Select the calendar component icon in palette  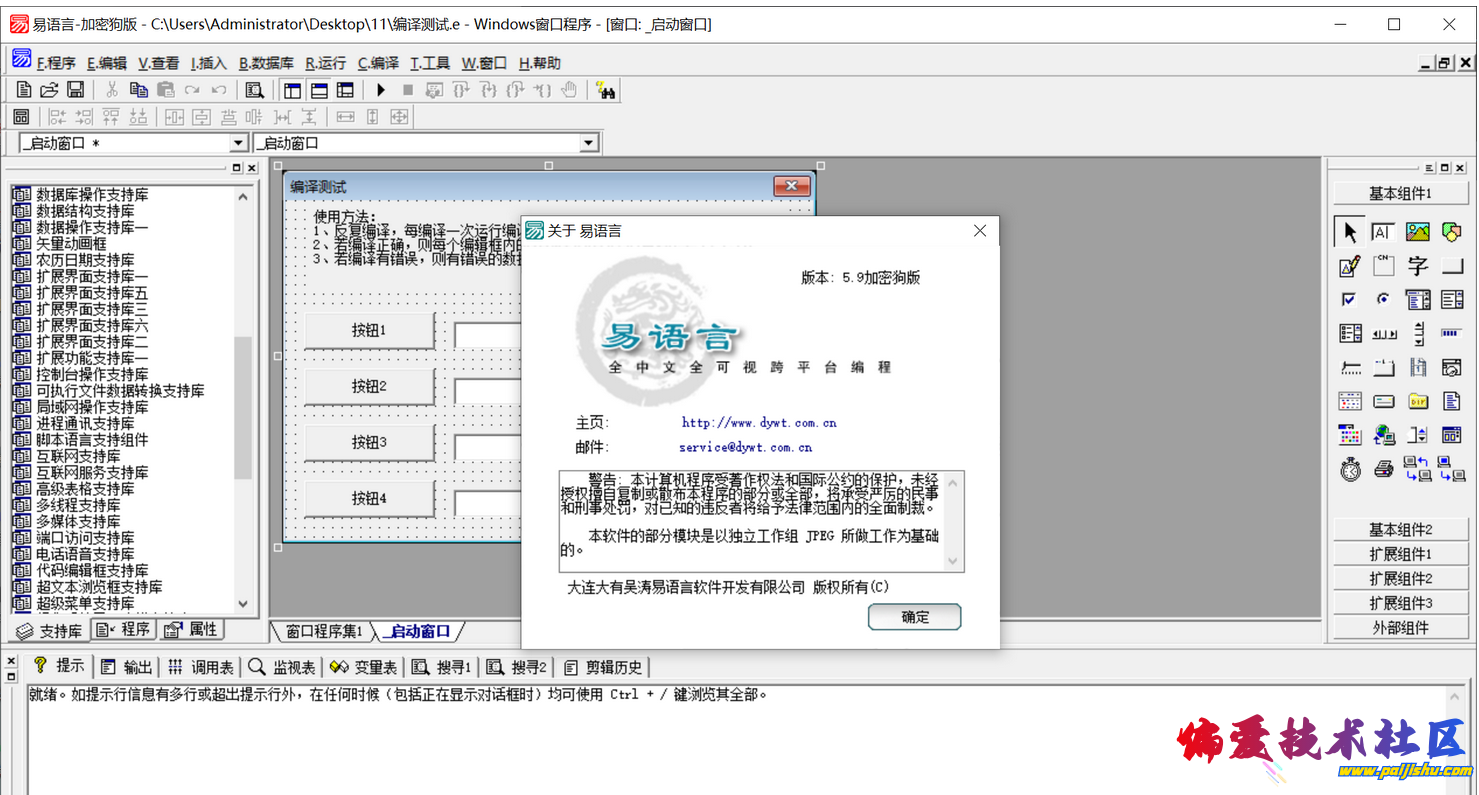pos(1348,400)
